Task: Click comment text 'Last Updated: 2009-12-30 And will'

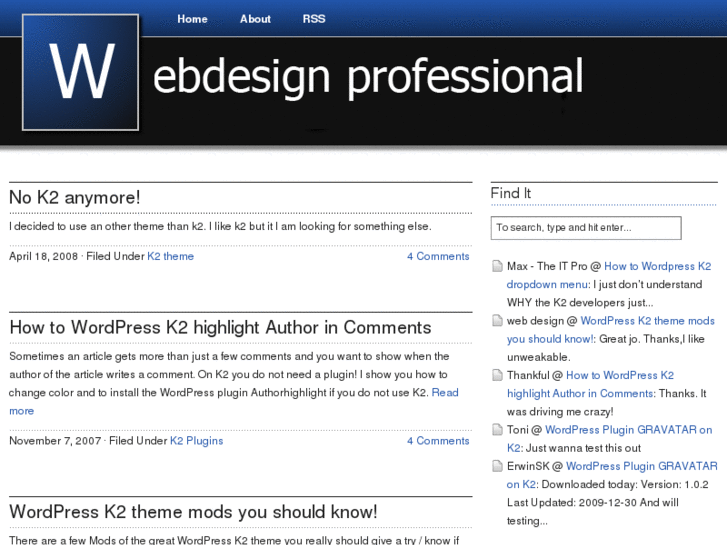Action: click(x=593, y=502)
